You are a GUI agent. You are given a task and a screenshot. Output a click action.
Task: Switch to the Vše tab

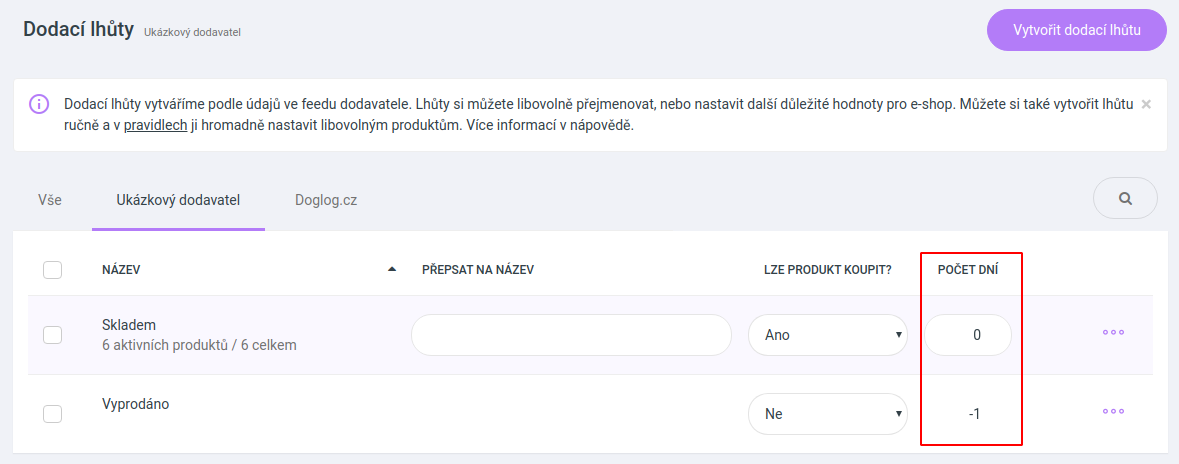50,201
